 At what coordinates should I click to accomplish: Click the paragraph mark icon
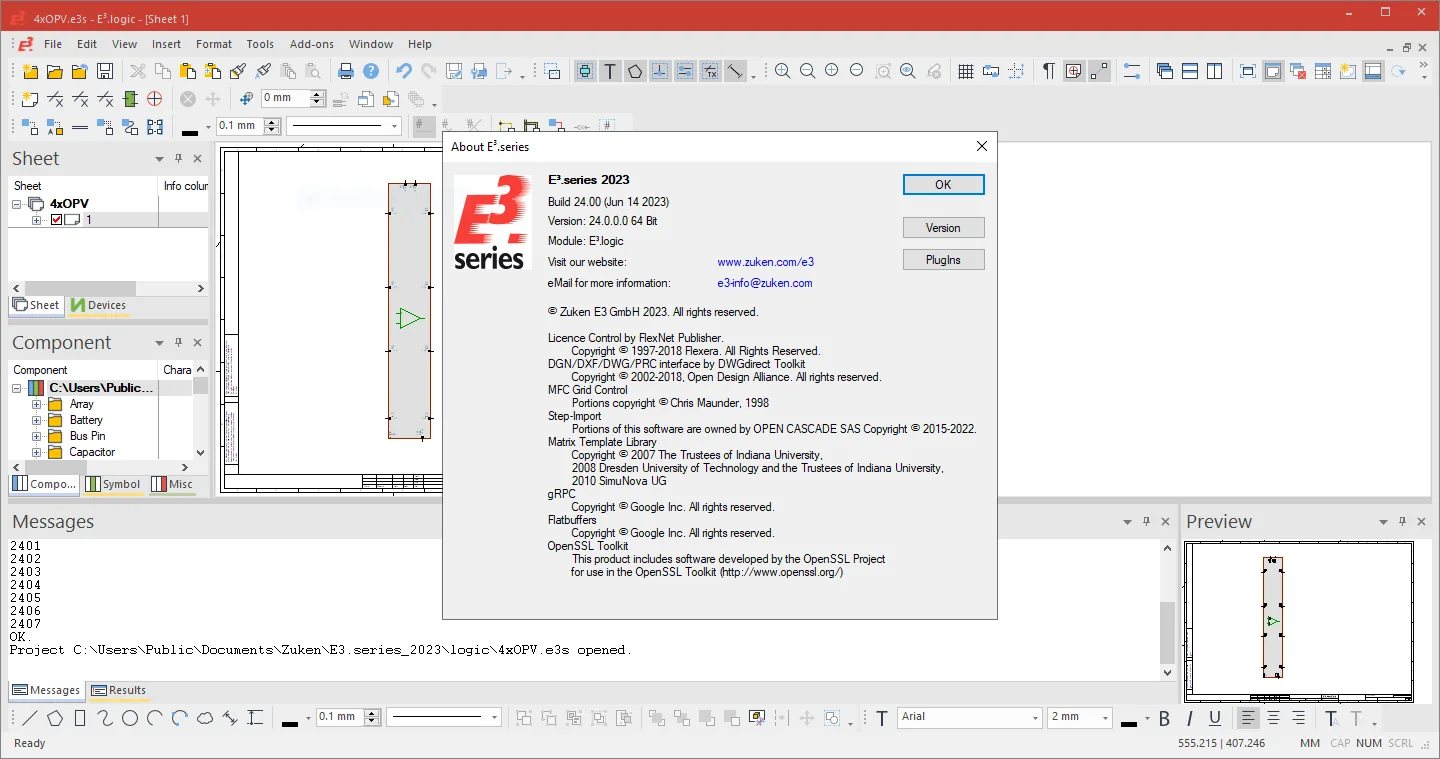click(x=1048, y=71)
